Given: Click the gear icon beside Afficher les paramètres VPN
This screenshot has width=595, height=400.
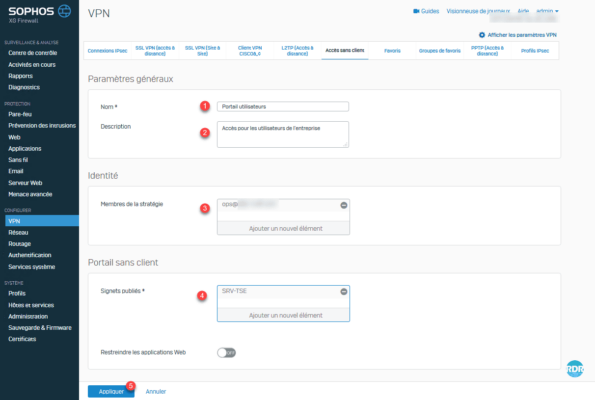Looking at the screenshot, I should point(482,35).
